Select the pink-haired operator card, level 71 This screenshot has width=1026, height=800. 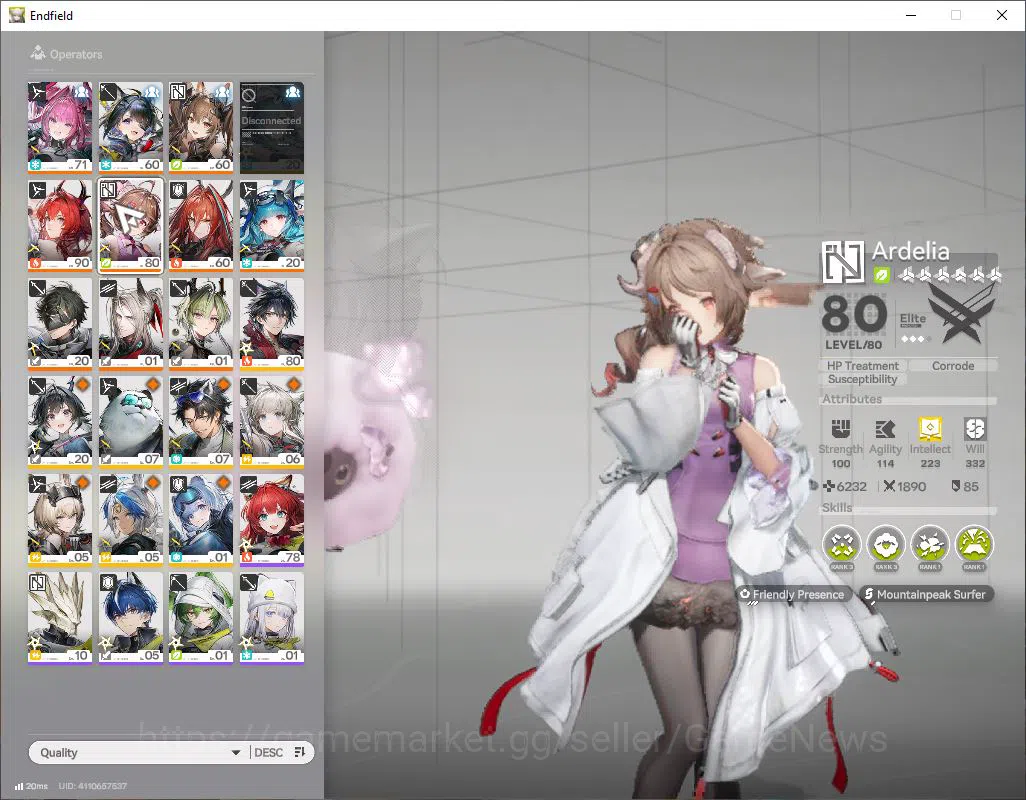(x=60, y=127)
